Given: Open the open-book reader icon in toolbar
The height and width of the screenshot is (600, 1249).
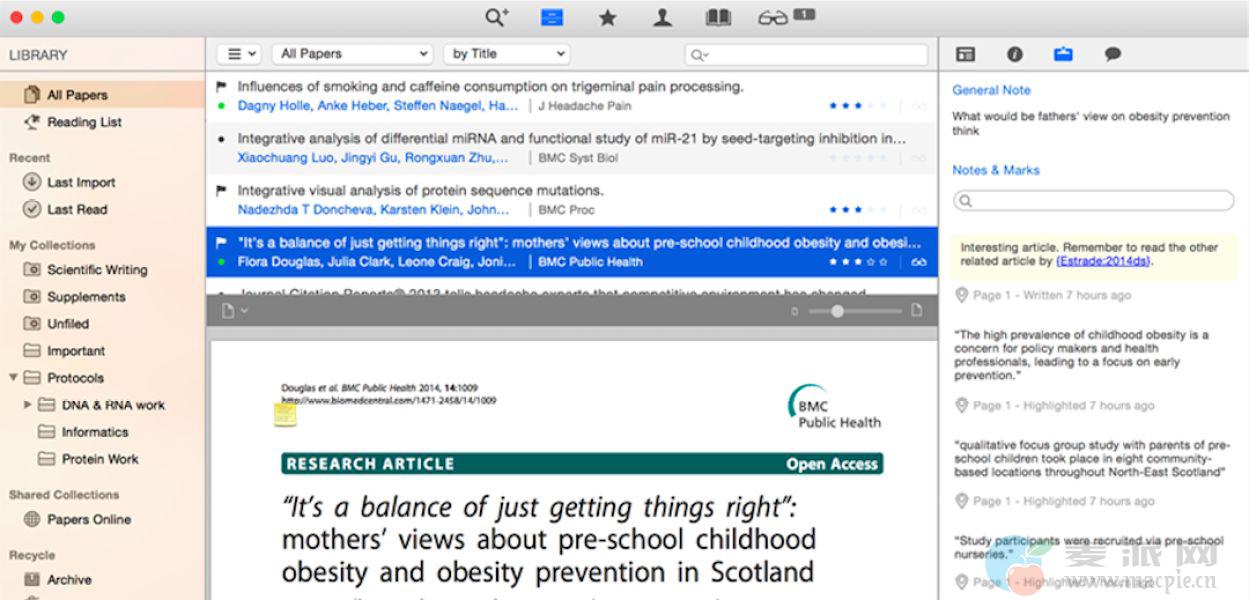Looking at the screenshot, I should [x=718, y=17].
